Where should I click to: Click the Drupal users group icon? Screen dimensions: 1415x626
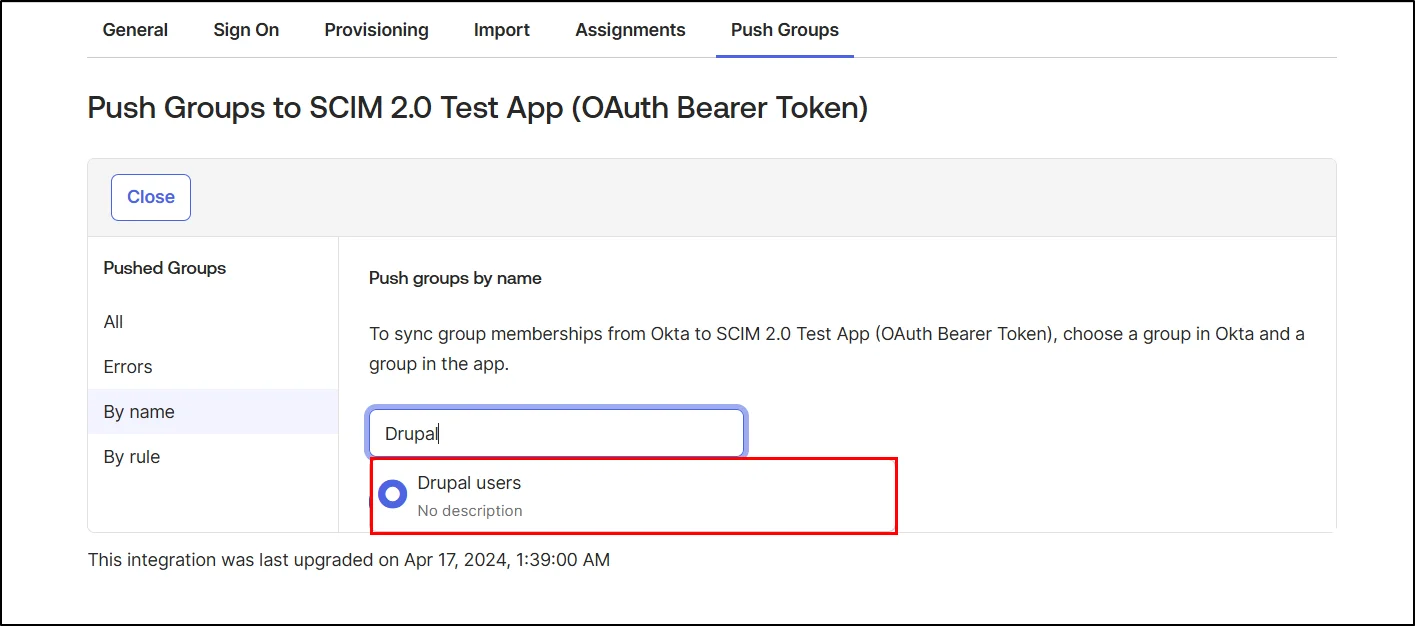[x=393, y=494]
